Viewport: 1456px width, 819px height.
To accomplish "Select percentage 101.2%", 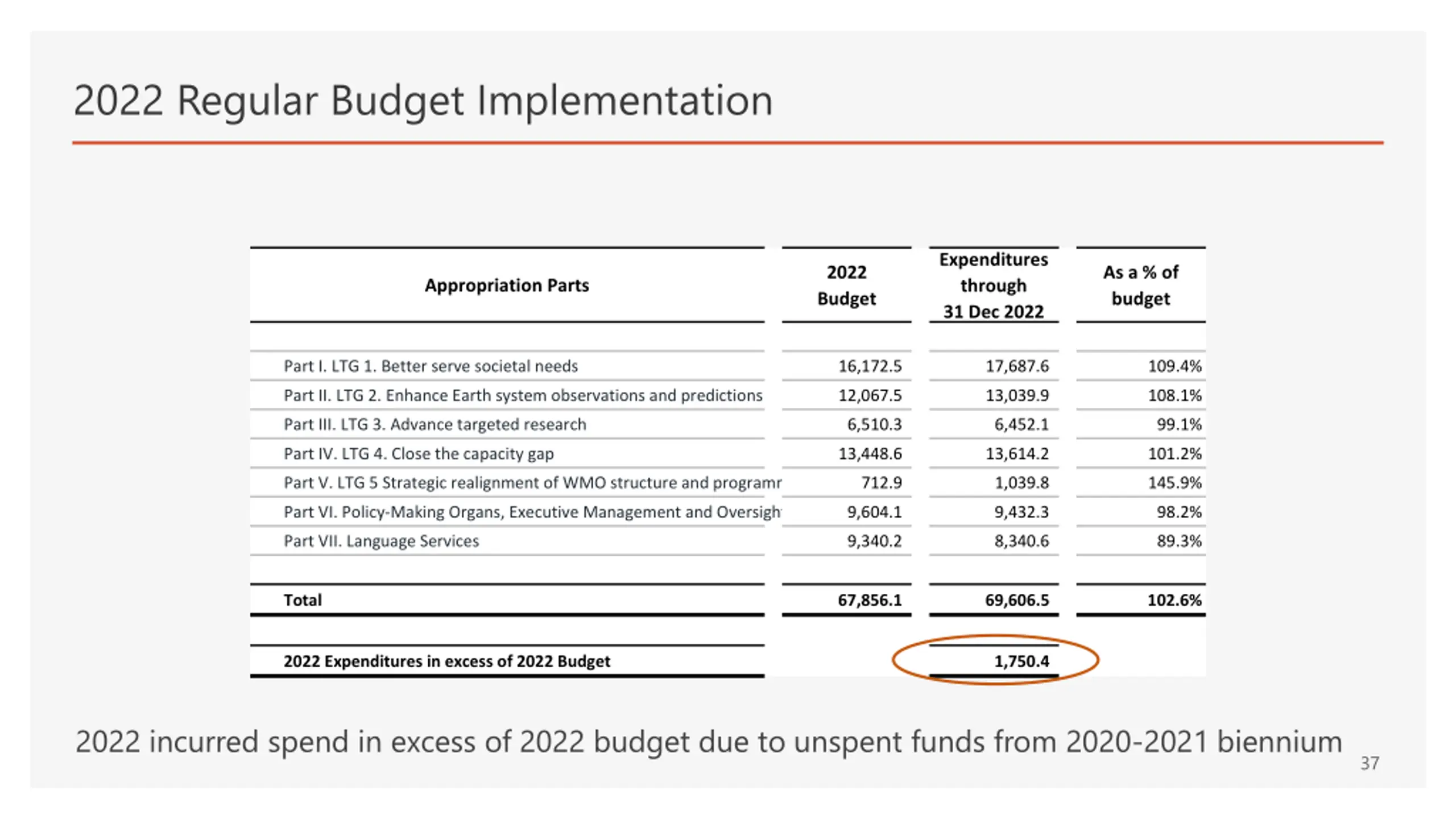I will coord(1174,453).
